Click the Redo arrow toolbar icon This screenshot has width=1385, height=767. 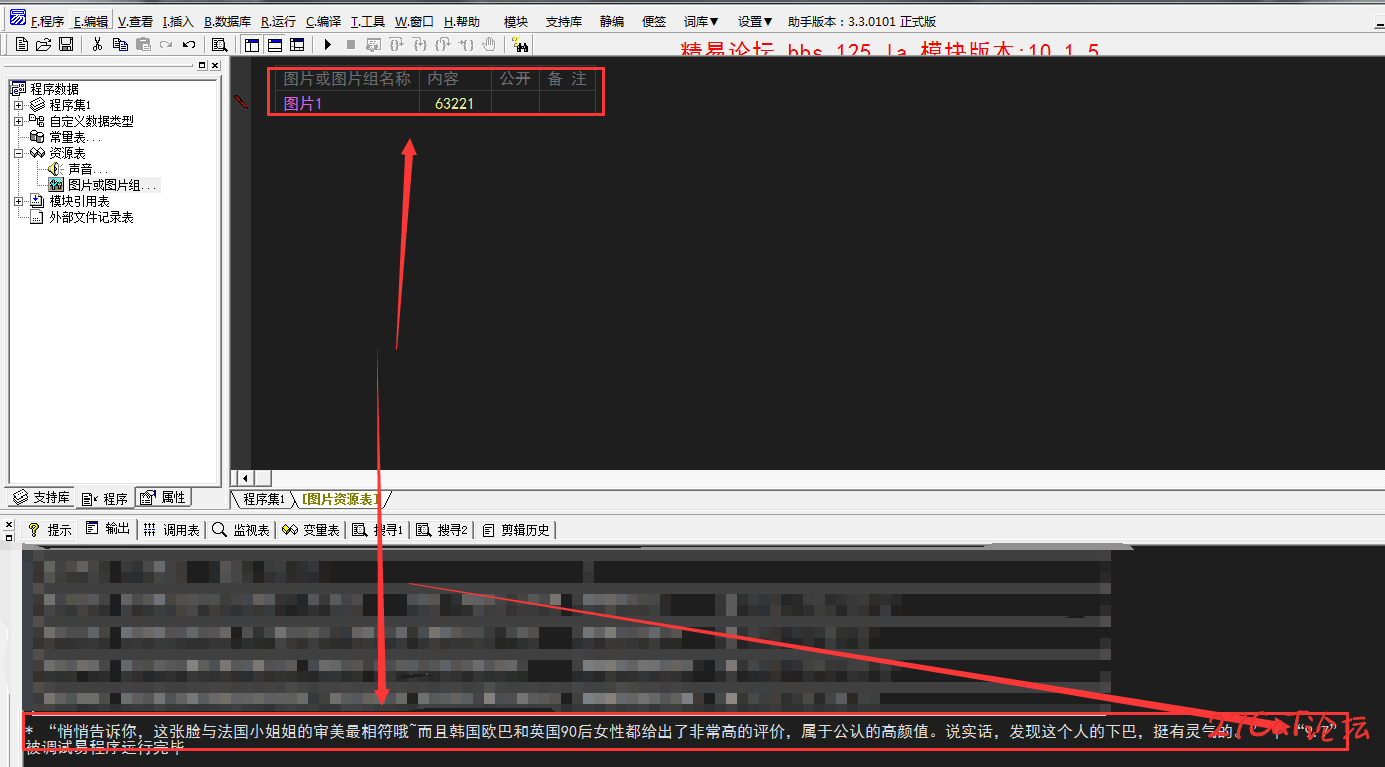[x=166, y=44]
